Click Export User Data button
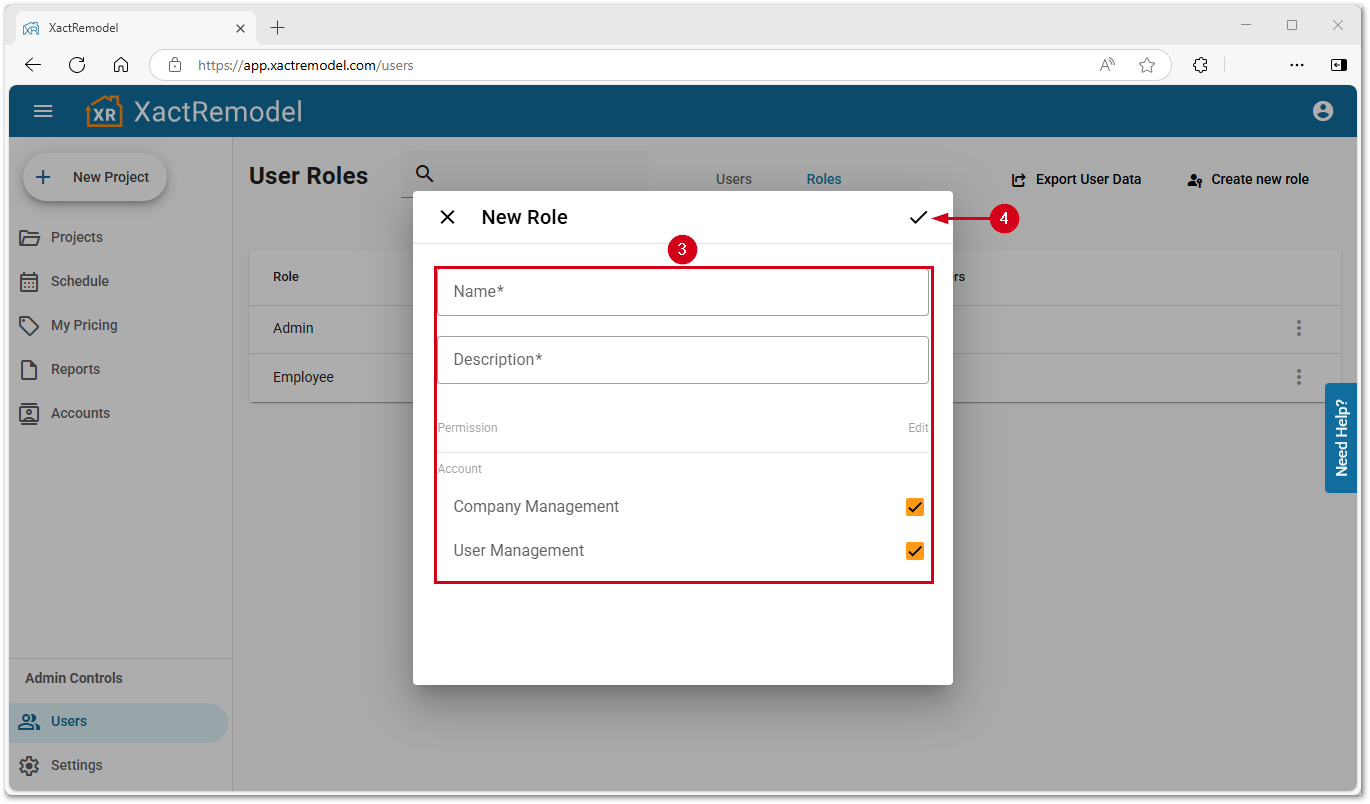Screen dimensions: 1370x804 click(x=1076, y=180)
